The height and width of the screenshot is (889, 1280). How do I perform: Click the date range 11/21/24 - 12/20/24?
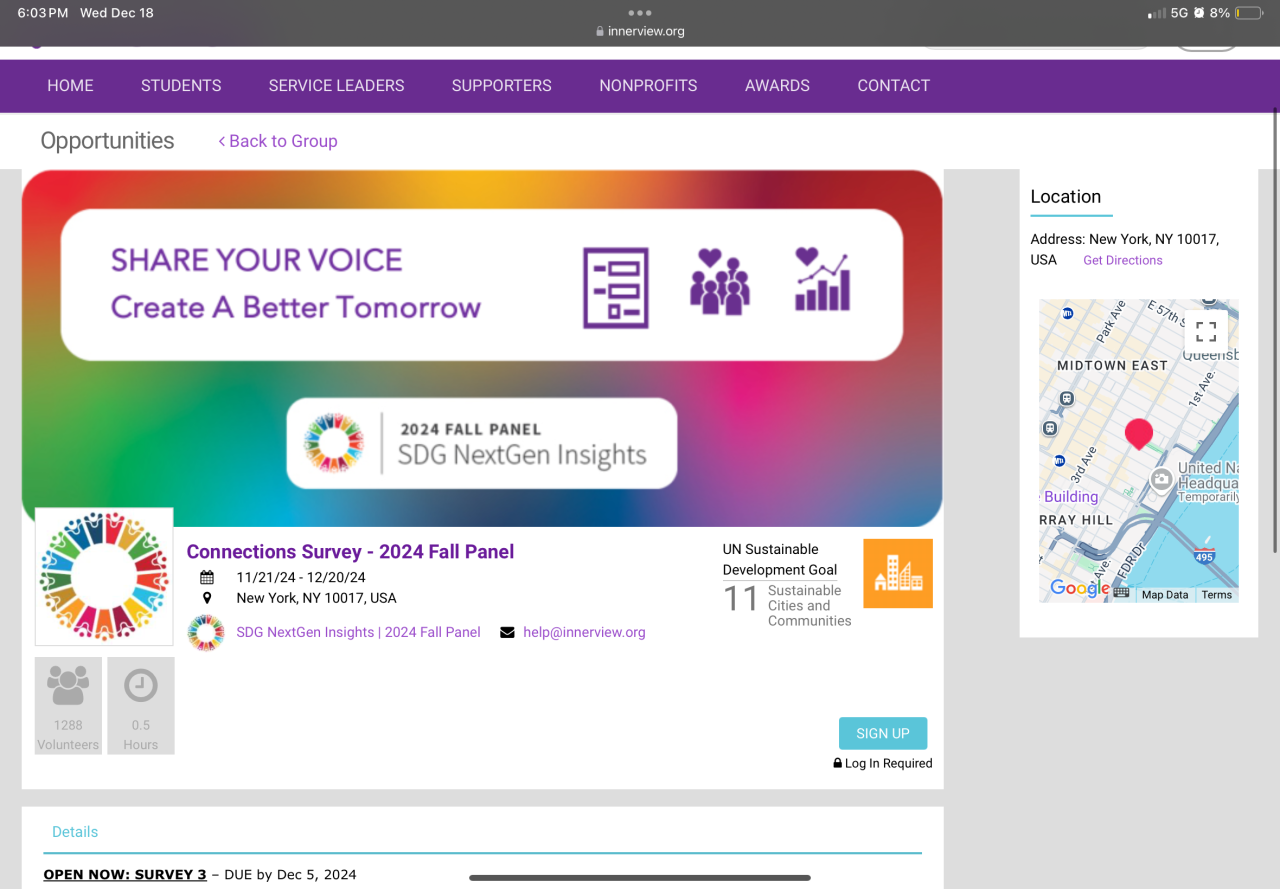coord(301,577)
